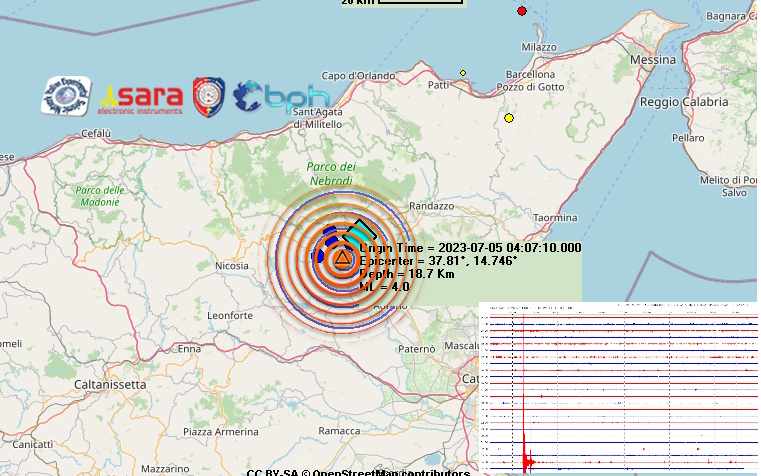761x476 pixels.
Task: Click the Origin Time text line
Action: [470, 248]
